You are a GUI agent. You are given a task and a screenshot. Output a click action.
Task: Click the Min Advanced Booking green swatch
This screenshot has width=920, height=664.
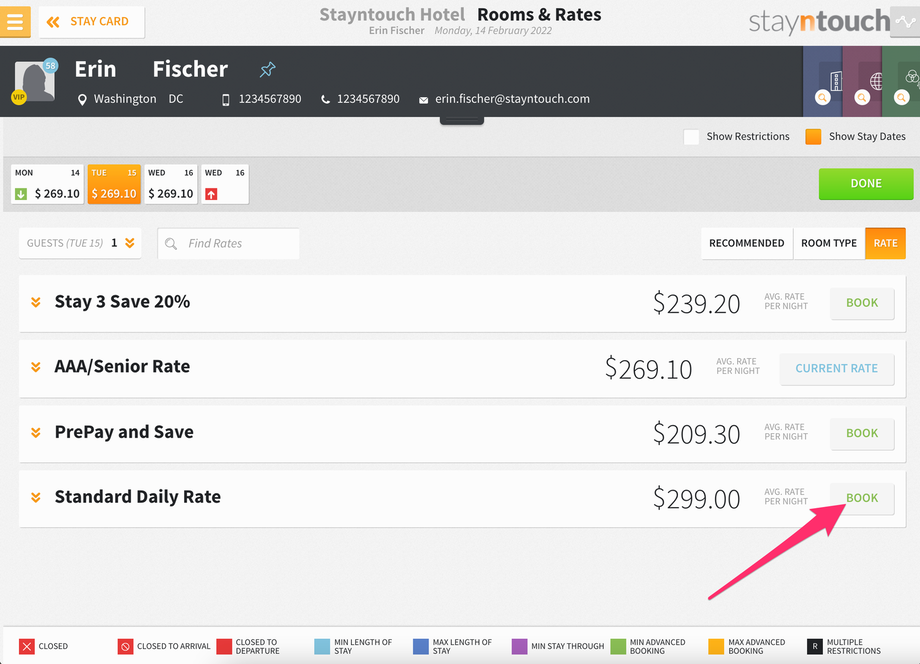(618, 646)
